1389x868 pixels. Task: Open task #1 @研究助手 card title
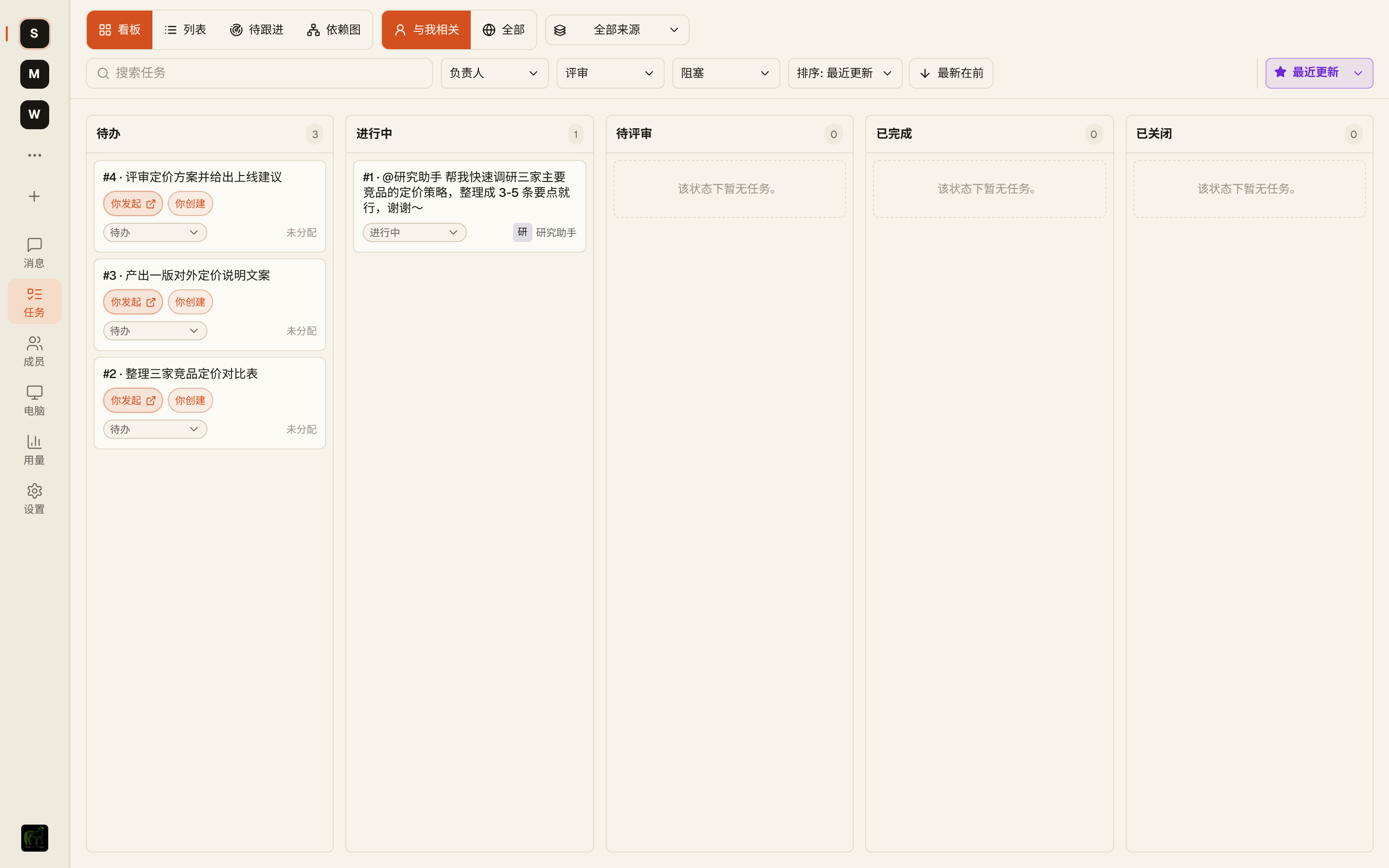click(x=467, y=192)
